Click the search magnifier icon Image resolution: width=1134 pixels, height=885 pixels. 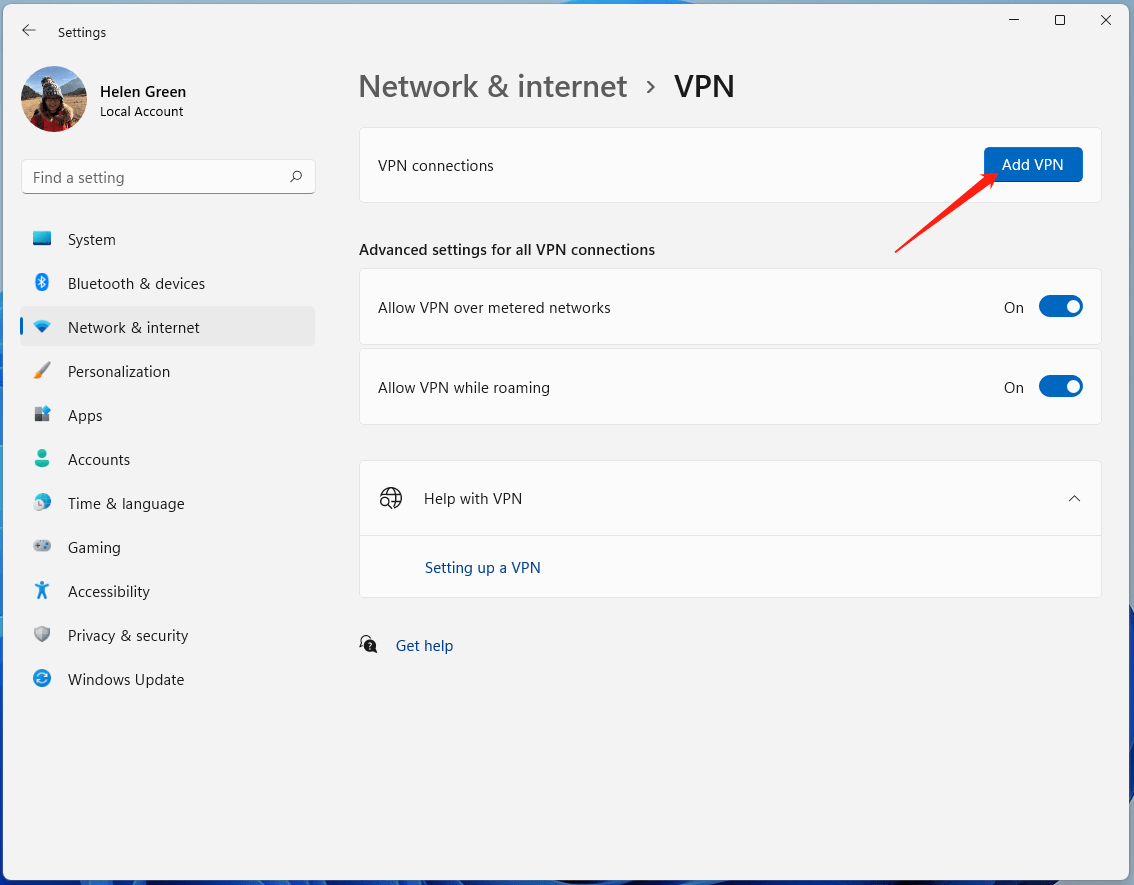click(x=296, y=176)
